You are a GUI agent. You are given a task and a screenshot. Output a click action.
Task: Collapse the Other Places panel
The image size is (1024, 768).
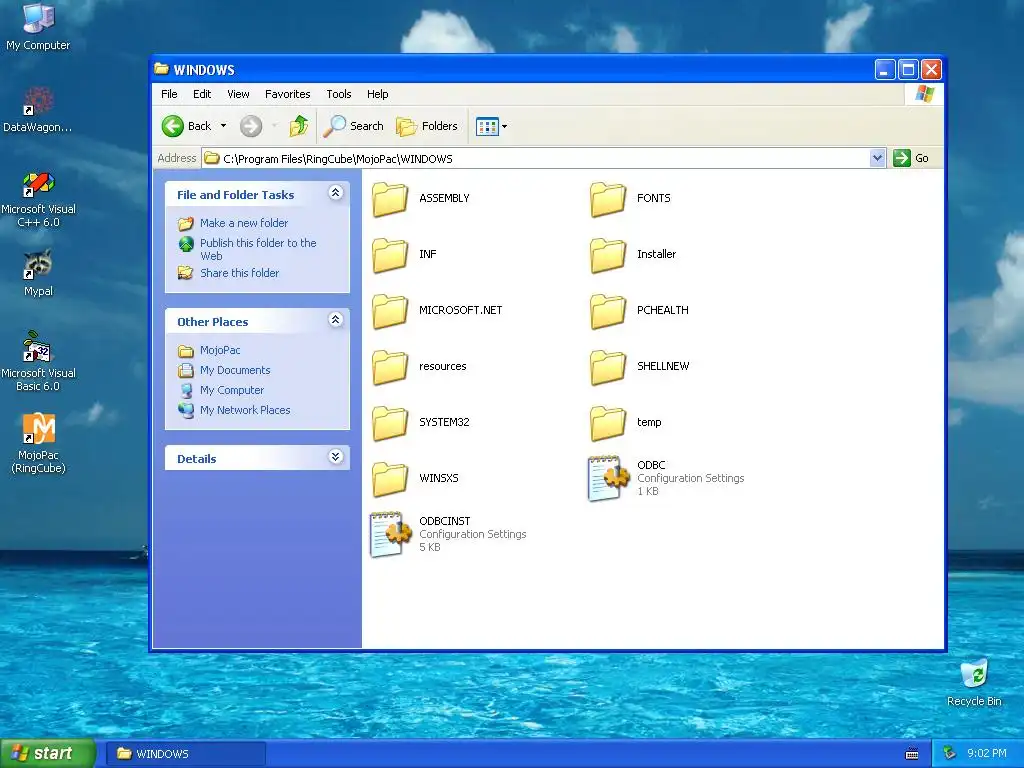point(336,319)
